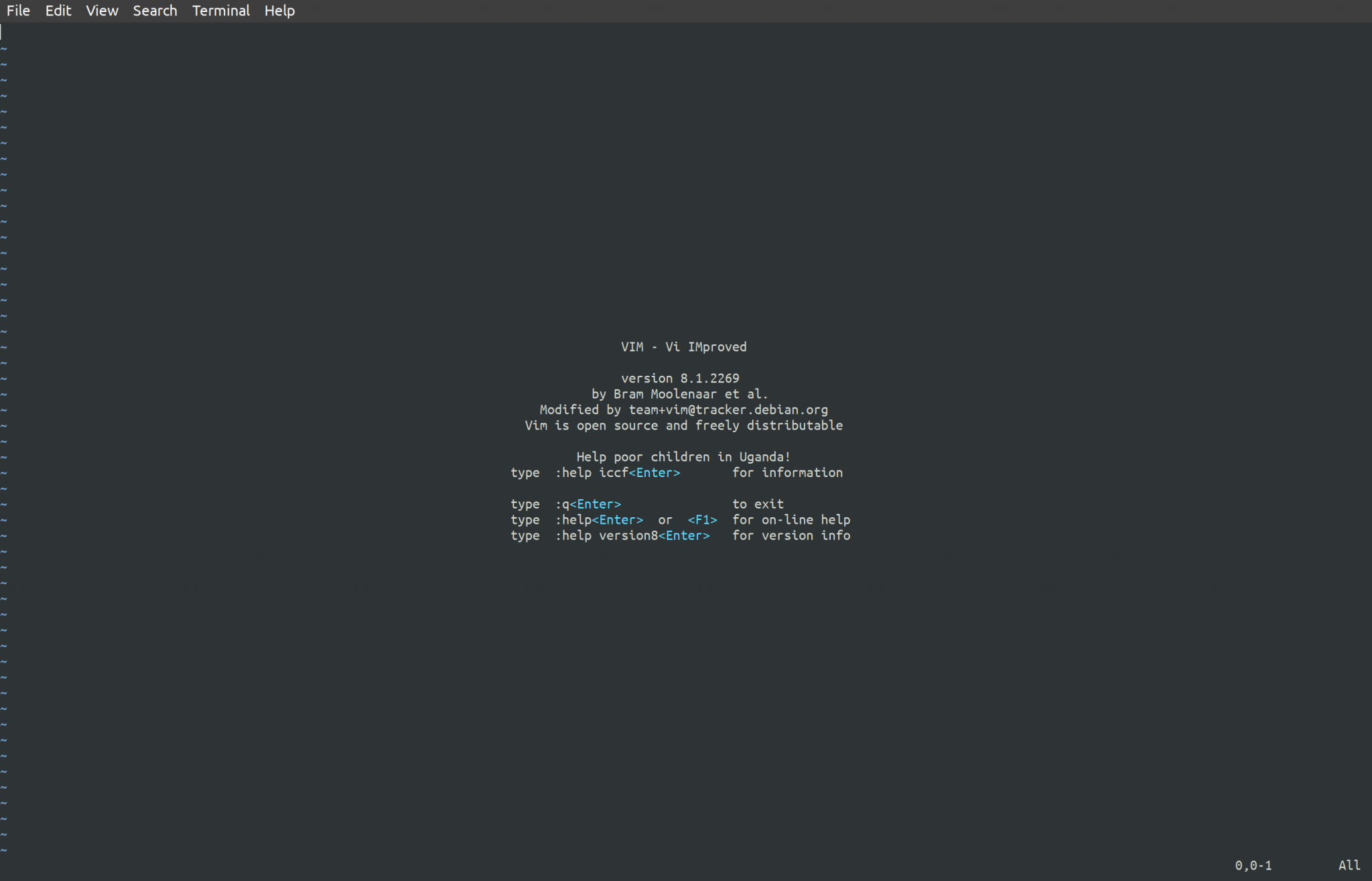
Task: Place cursor on the first tilde line
Action: (5, 49)
